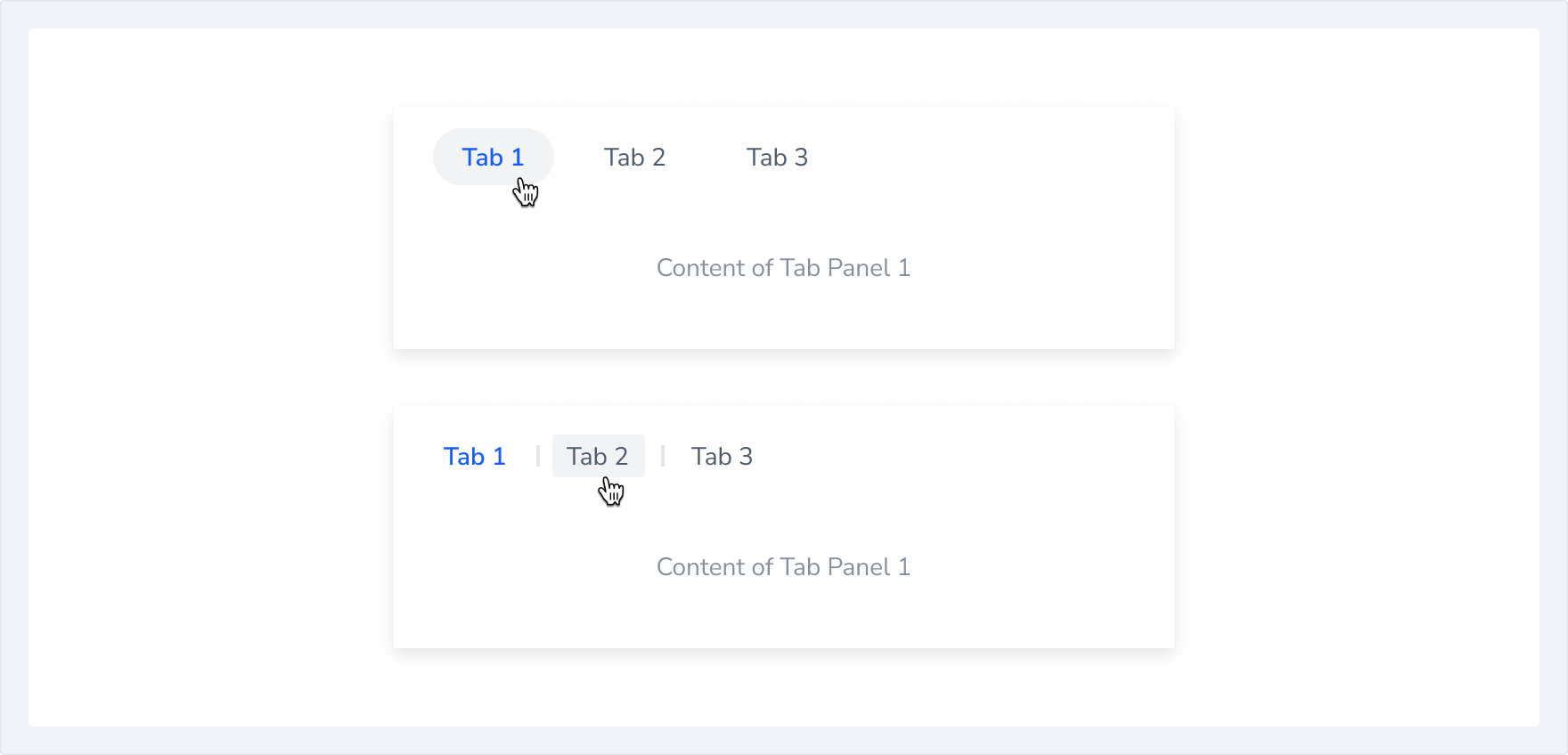Click the upper card's "Content of Tab Panel 1" text
Screen dimensions: 1568x755
click(783, 268)
